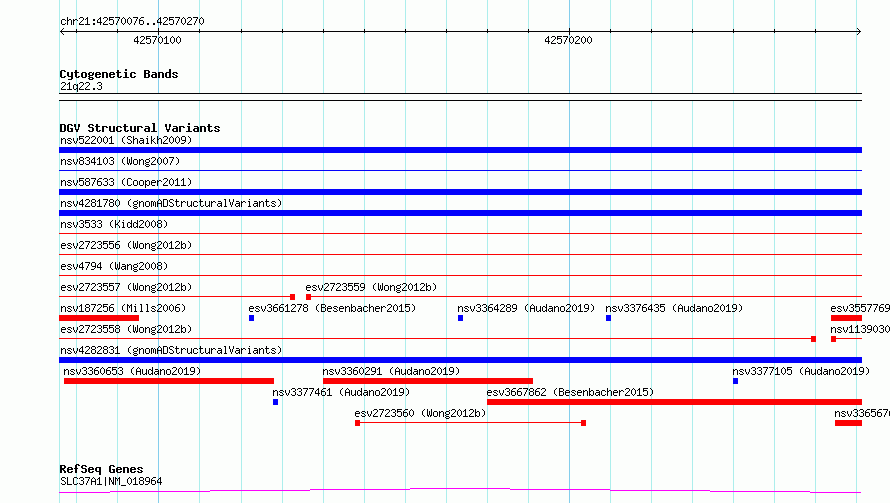Click the nsv3377461 (Audano2019) label

[341, 392]
